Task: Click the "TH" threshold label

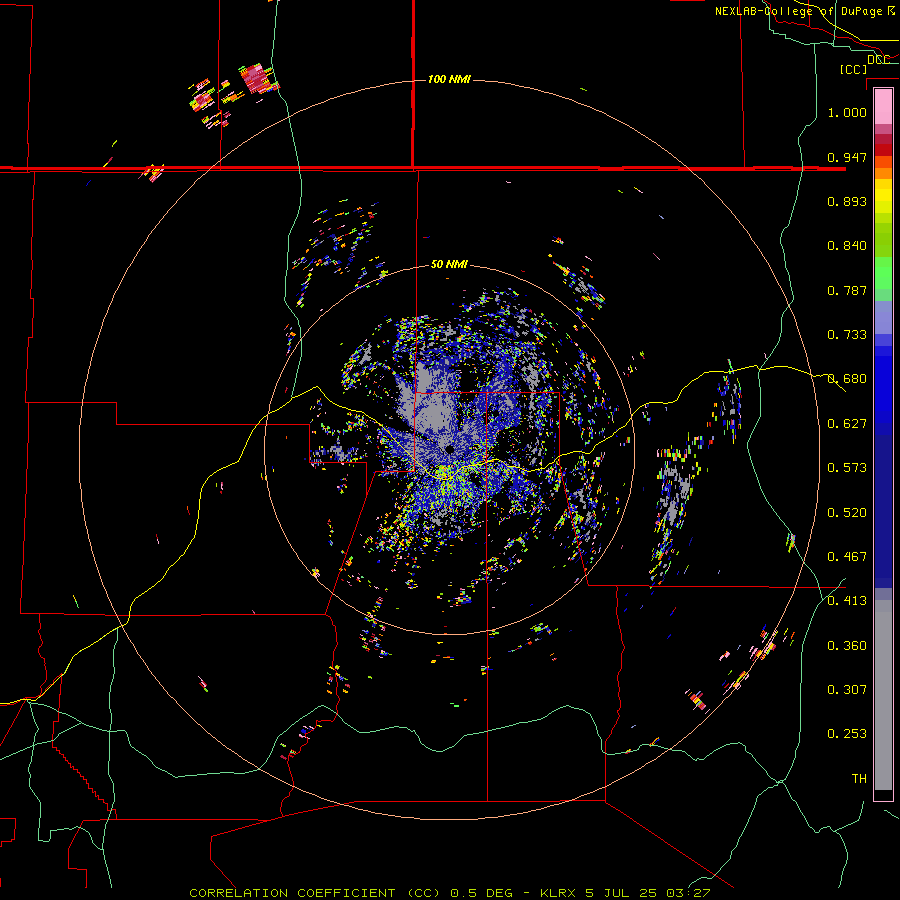Action: [859, 779]
